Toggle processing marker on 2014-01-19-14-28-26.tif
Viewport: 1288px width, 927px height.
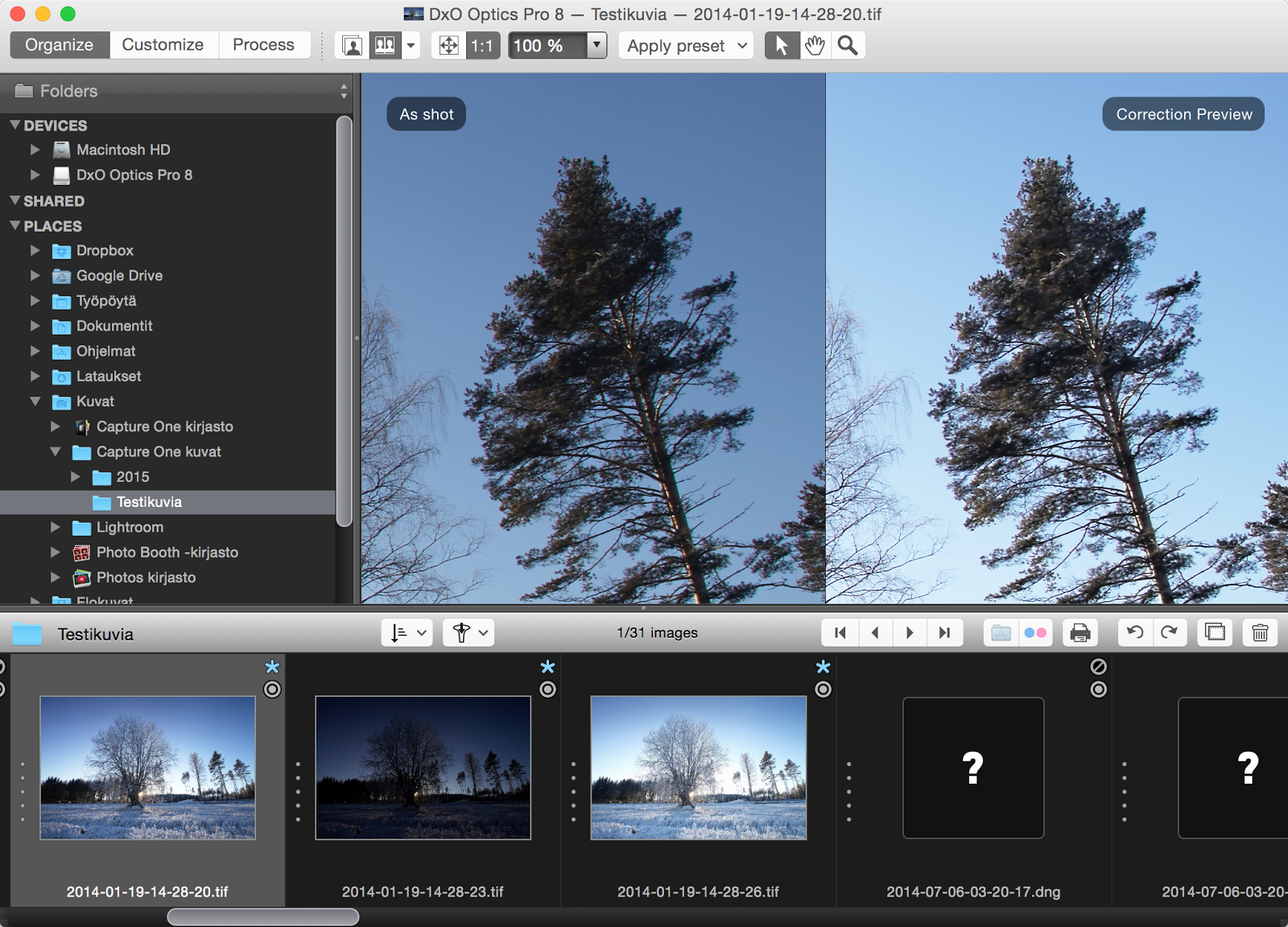click(x=824, y=690)
